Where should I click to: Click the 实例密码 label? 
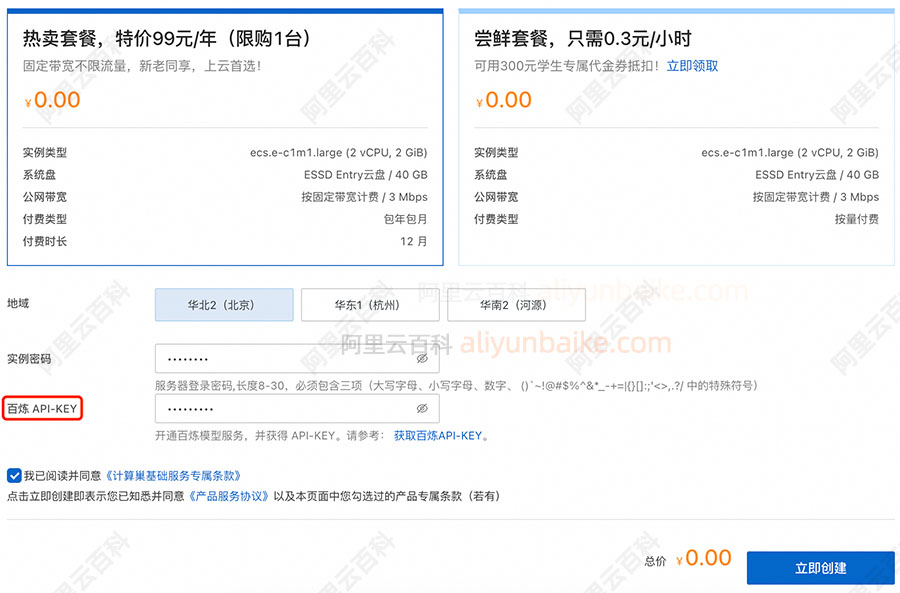(x=29, y=359)
